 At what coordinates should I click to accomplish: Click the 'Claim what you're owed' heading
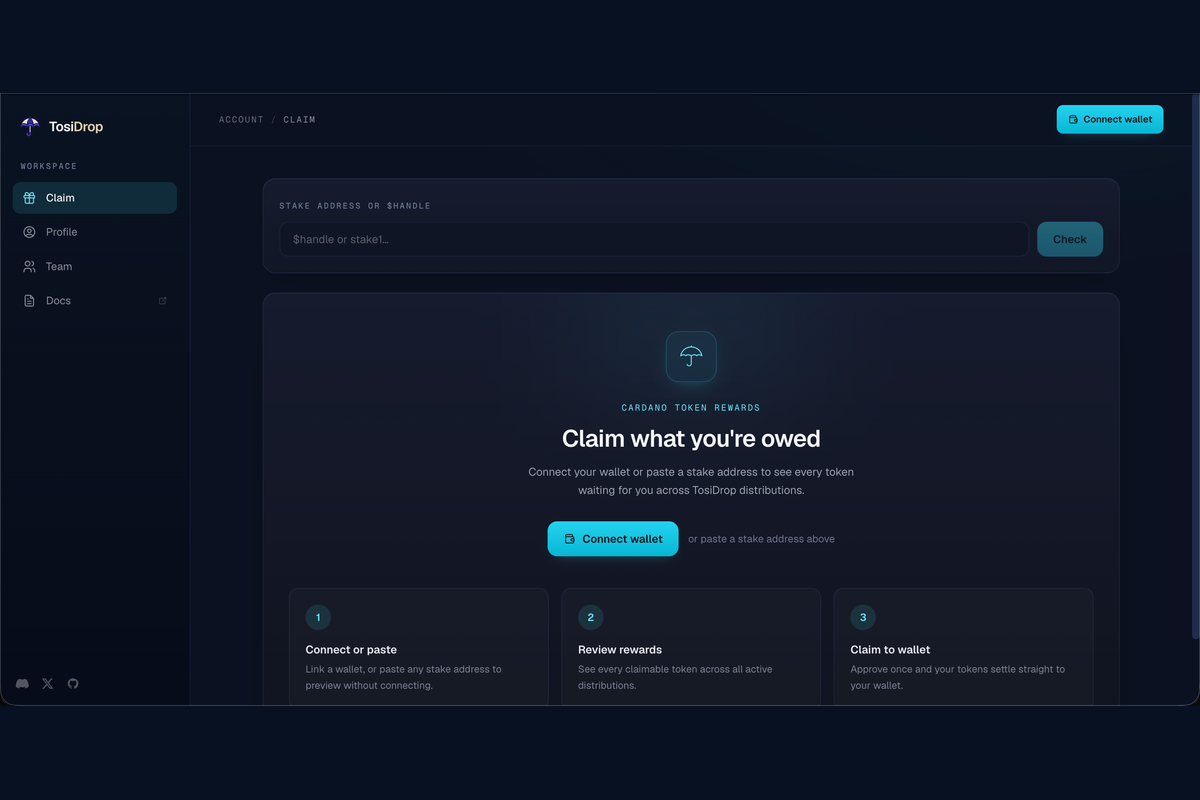[x=691, y=438]
